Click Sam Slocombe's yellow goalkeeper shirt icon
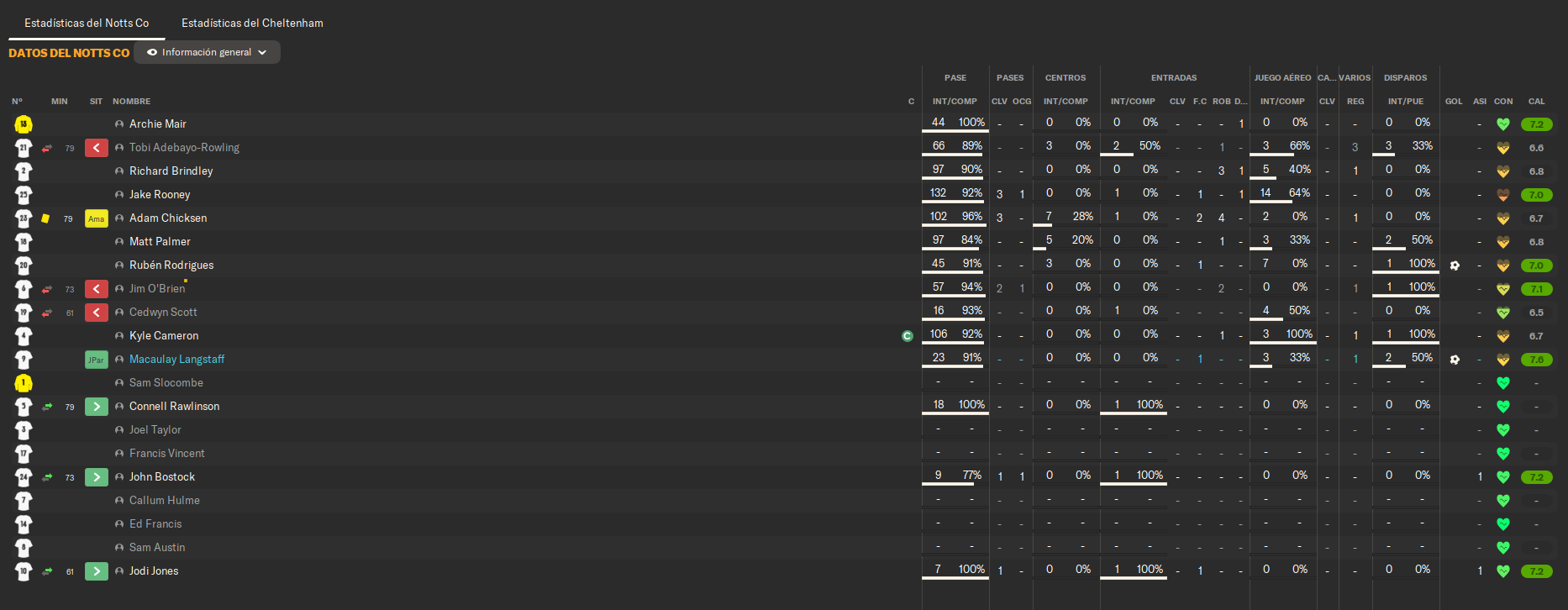The height and width of the screenshot is (610, 1568). click(24, 383)
